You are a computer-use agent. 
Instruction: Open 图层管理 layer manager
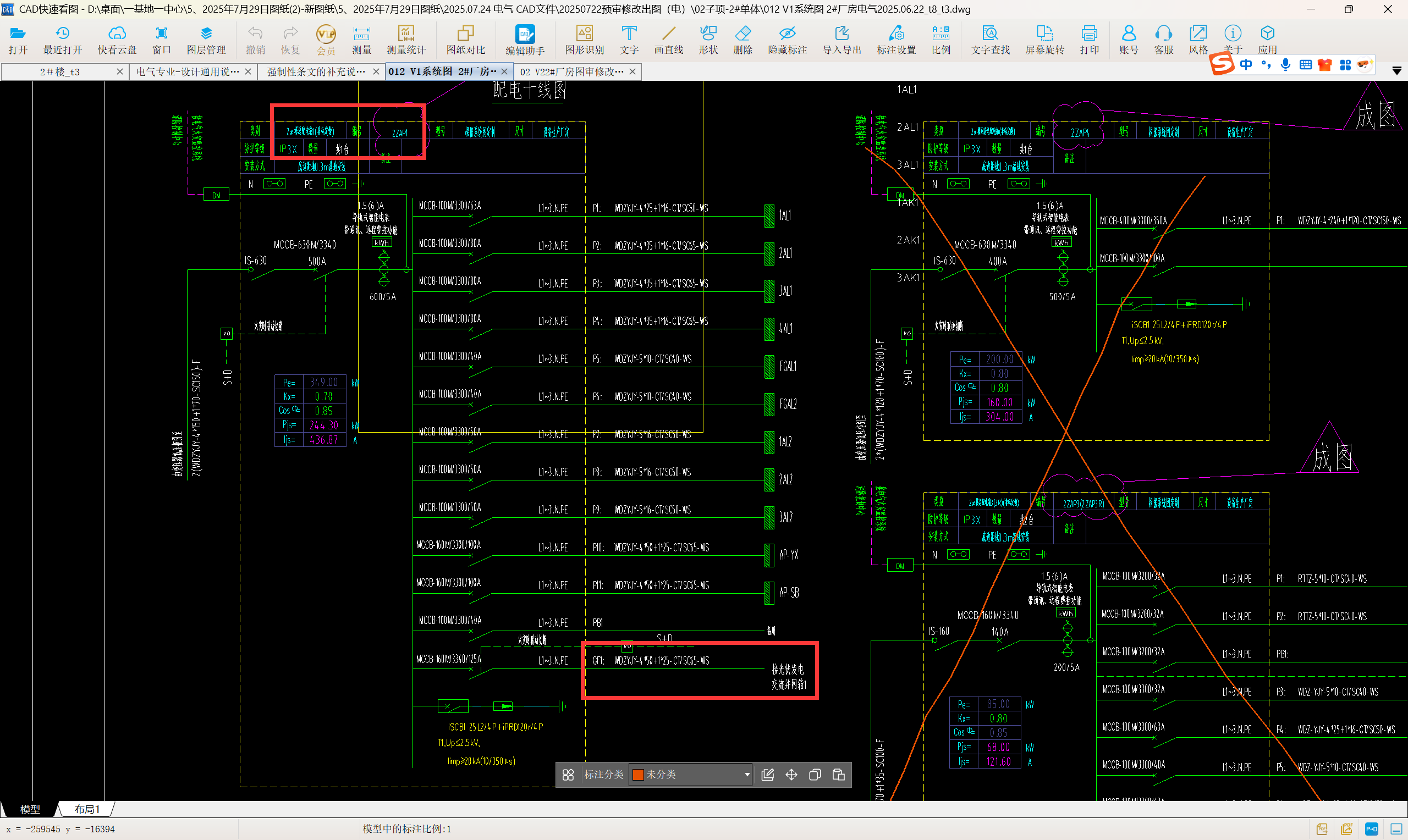[x=206, y=40]
